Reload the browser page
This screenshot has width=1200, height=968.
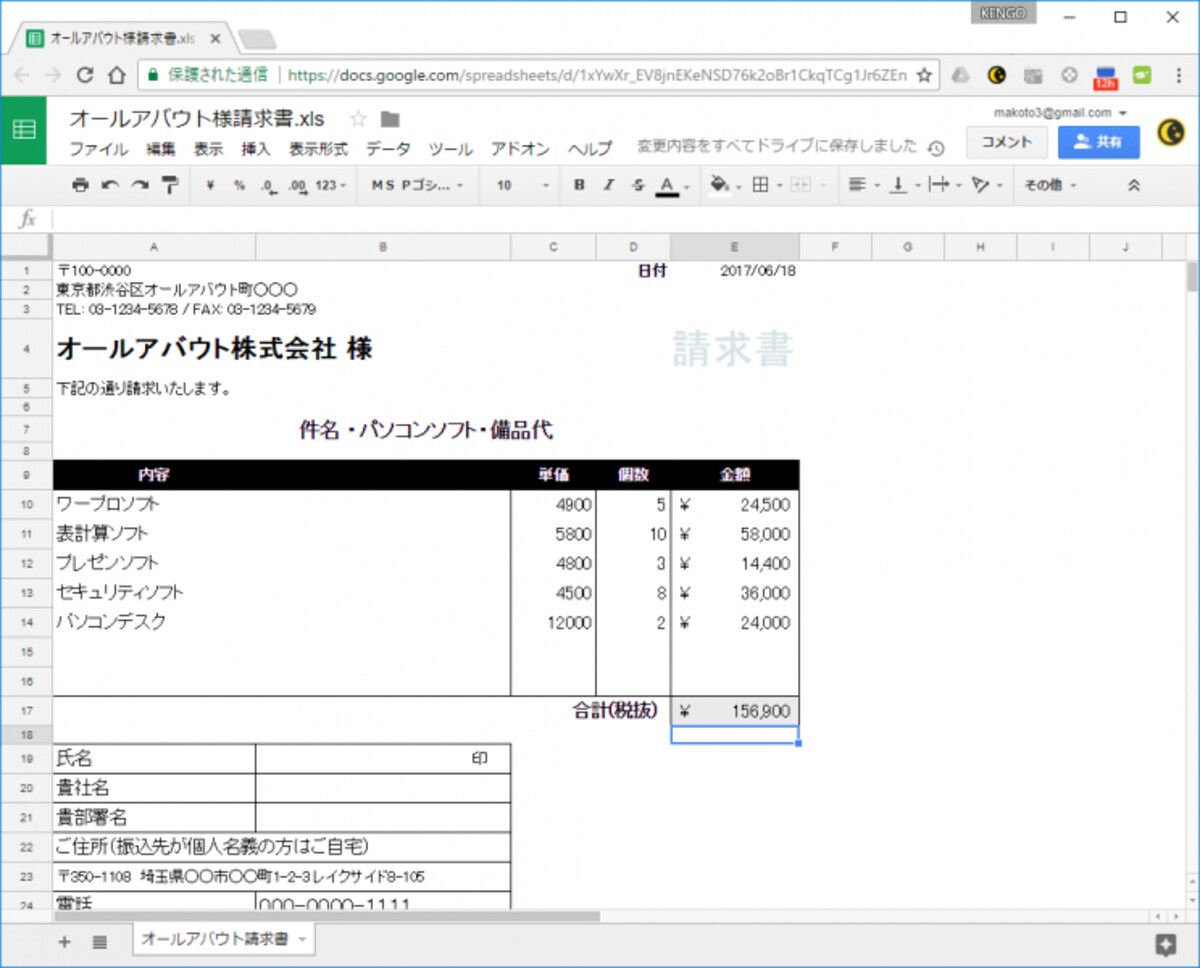pos(85,75)
